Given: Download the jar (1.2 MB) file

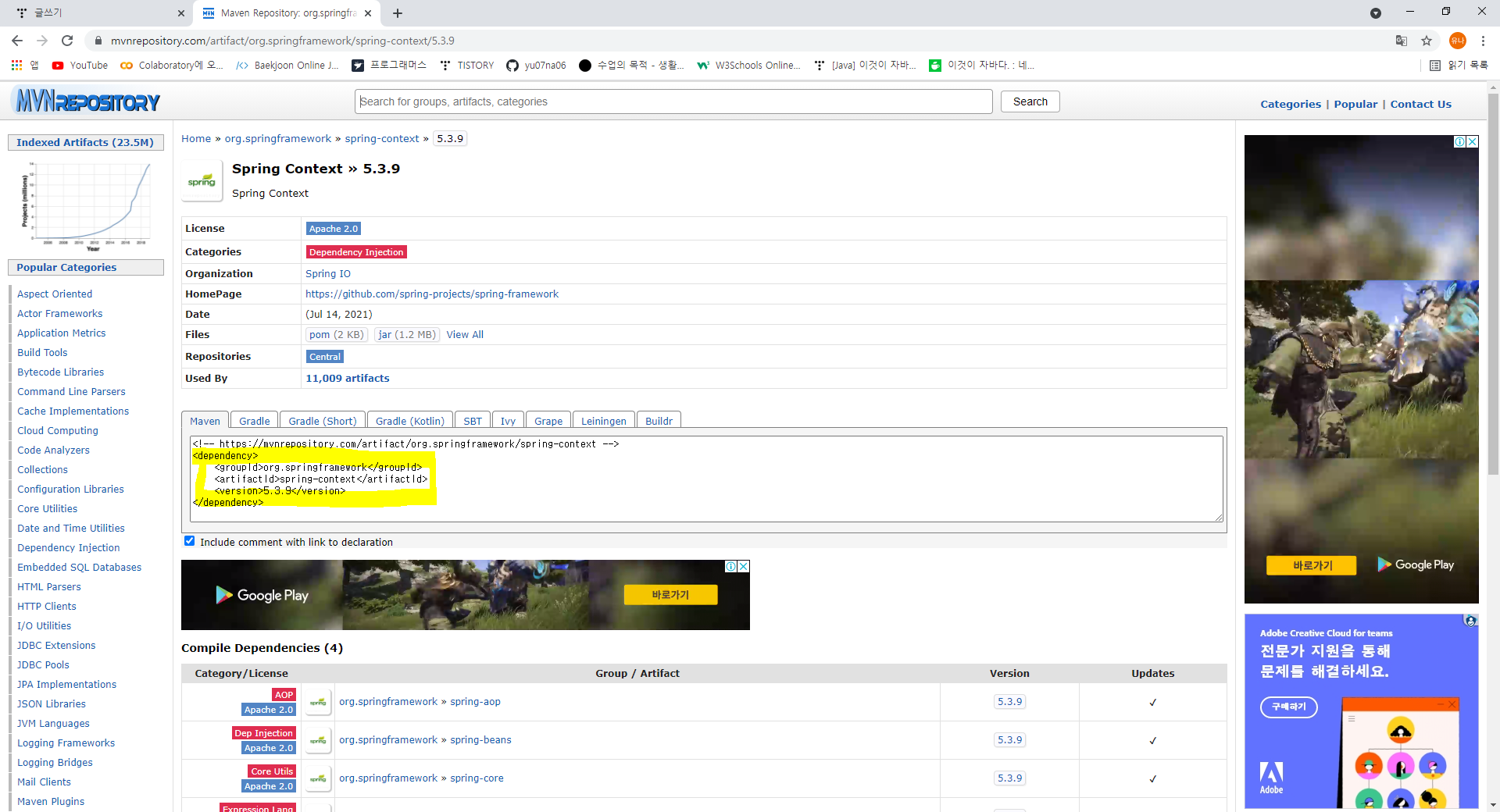Looking at the screenshot, I should tap(406, 334).
